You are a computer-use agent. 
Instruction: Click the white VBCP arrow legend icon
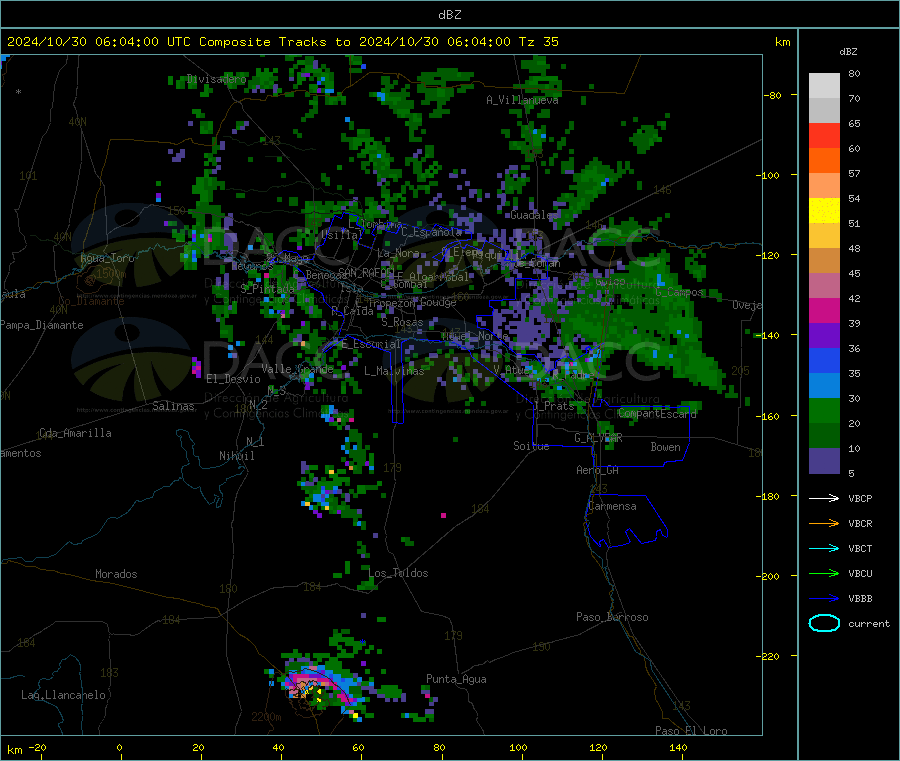pyautogui.click(x=824, y=498)
